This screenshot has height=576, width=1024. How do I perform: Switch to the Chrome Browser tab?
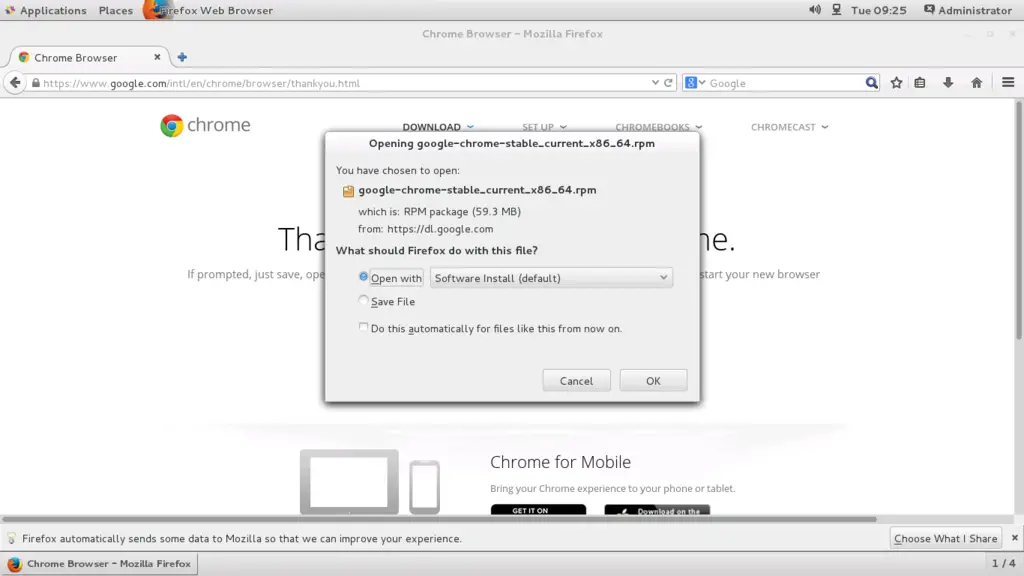click(x=89, y=57)
